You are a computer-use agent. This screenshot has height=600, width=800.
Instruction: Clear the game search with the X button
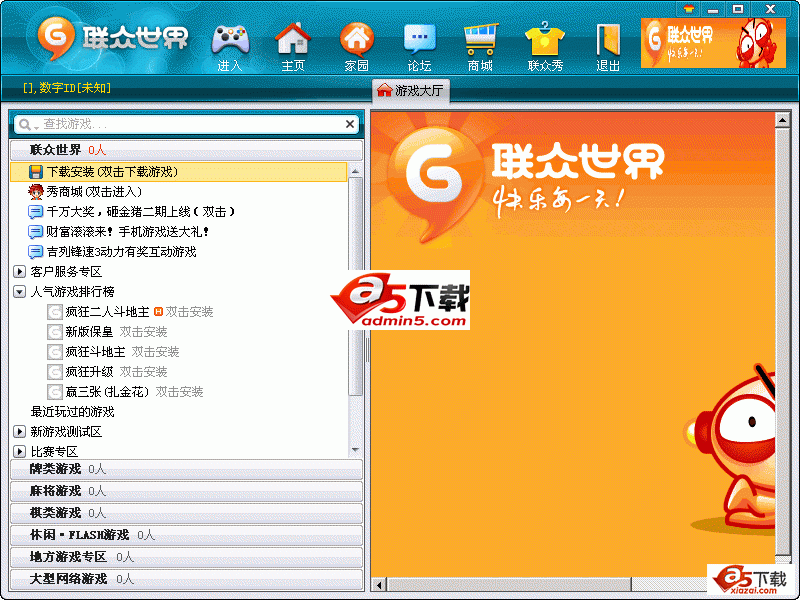tap(350, 124)
